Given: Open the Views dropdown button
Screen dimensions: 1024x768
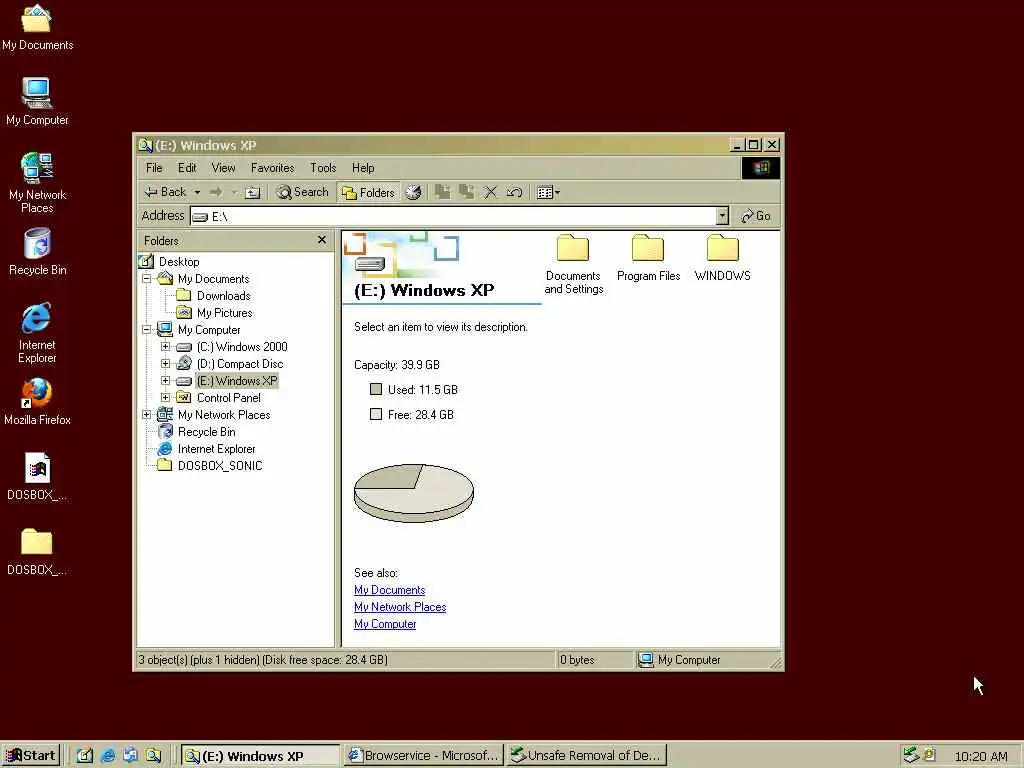Looking at the screenshot, I should (548, 193).
